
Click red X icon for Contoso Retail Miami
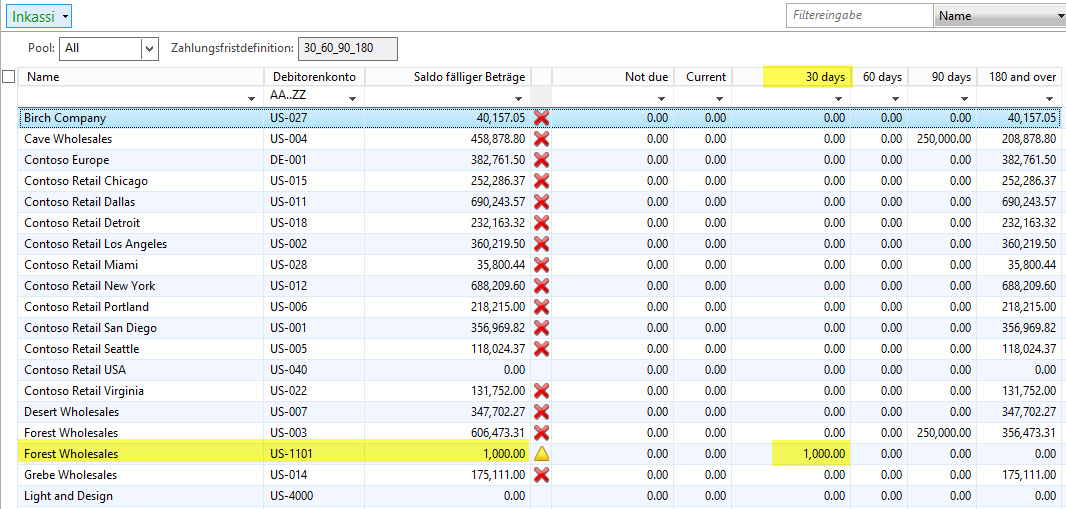click(x=541, y=265)
